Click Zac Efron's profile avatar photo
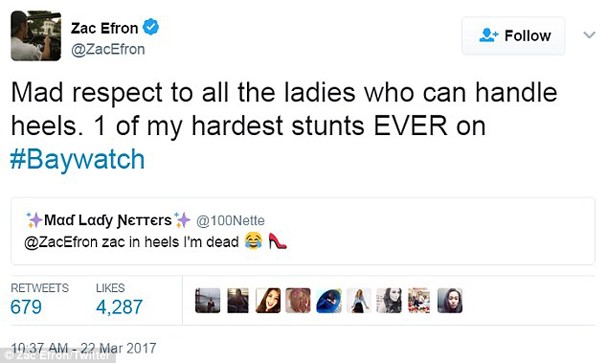Image resolution: width=607 pixels, height=363 pixels. (x=36, y=36)
